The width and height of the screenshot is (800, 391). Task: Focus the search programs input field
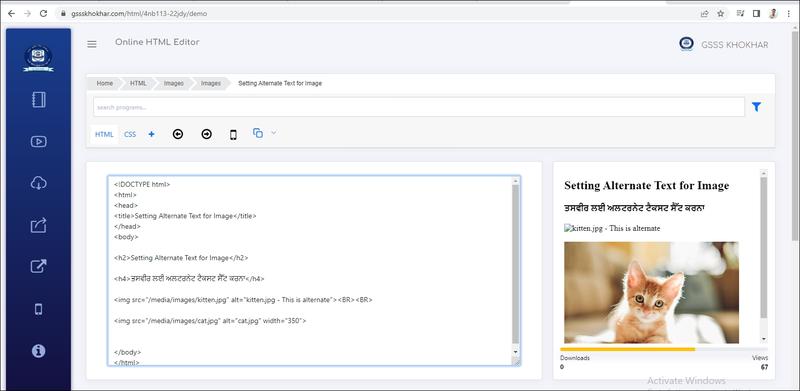click(419, 107)
